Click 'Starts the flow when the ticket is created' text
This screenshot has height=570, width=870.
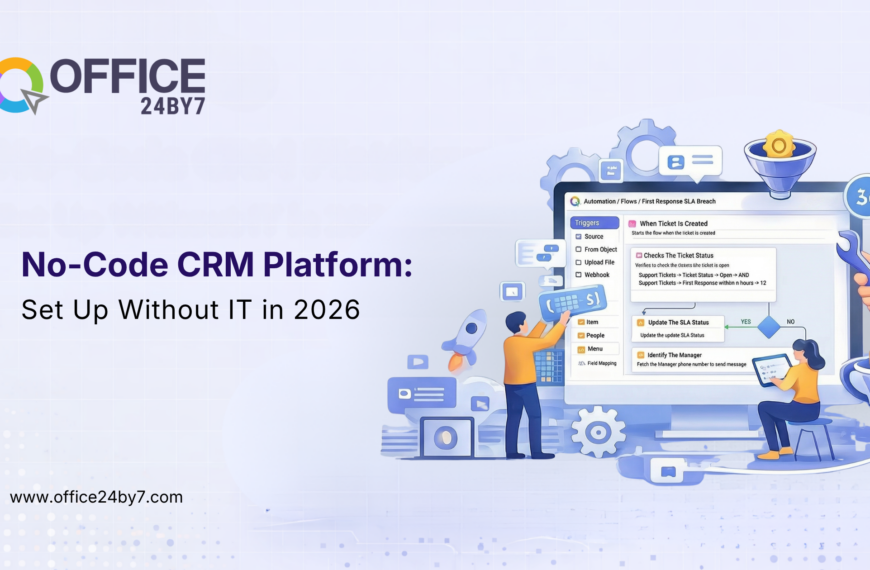(673, 233)
